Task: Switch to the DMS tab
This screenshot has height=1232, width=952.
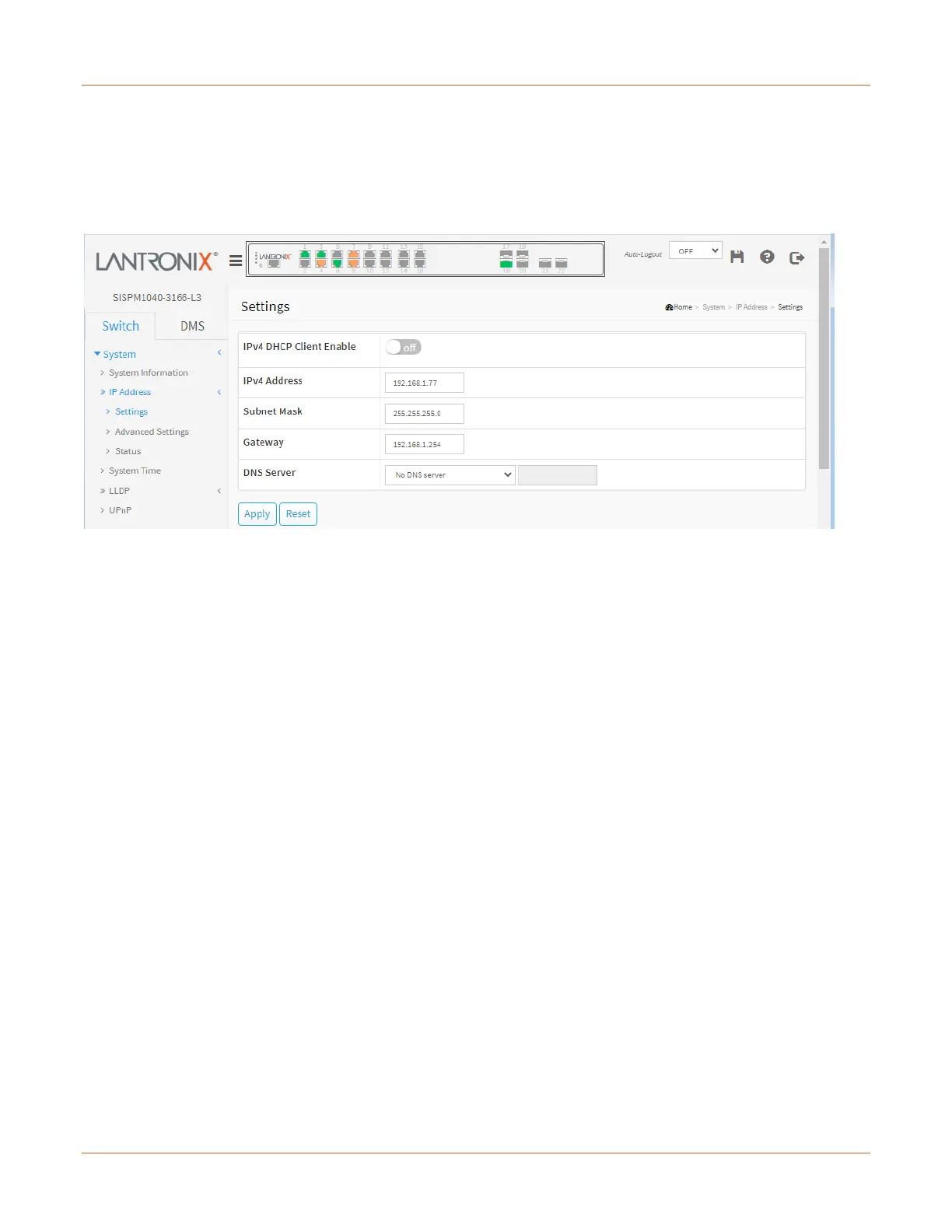Action: tap(192, 326)
